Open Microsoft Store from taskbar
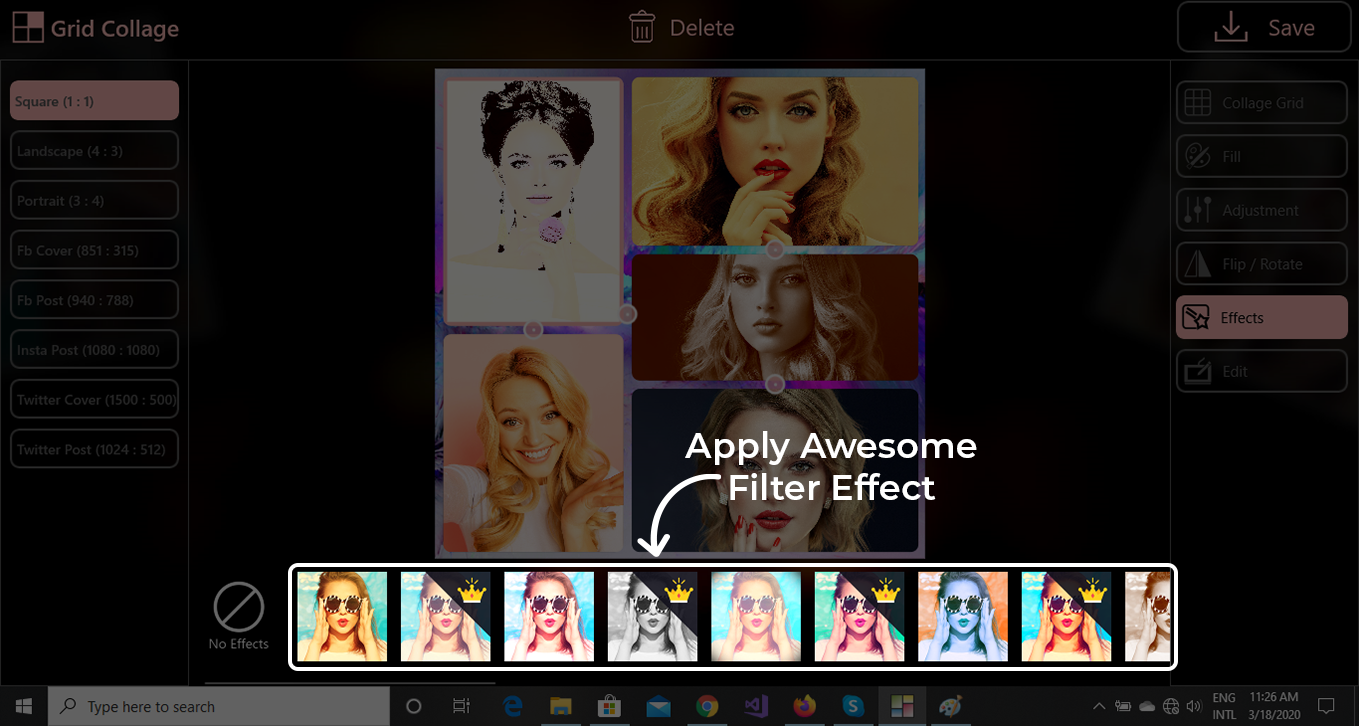Image resolution: width=1359 pixels, height=726 pixels. 609,706
